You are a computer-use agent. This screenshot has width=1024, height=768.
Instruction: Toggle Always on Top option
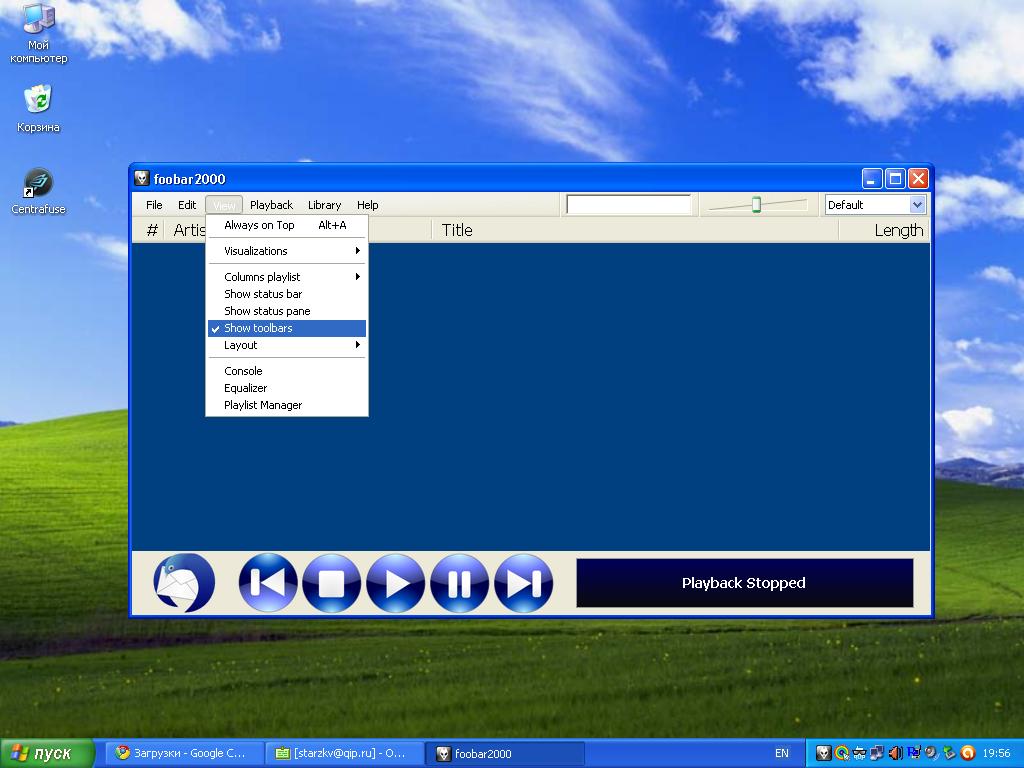(259, 225)
